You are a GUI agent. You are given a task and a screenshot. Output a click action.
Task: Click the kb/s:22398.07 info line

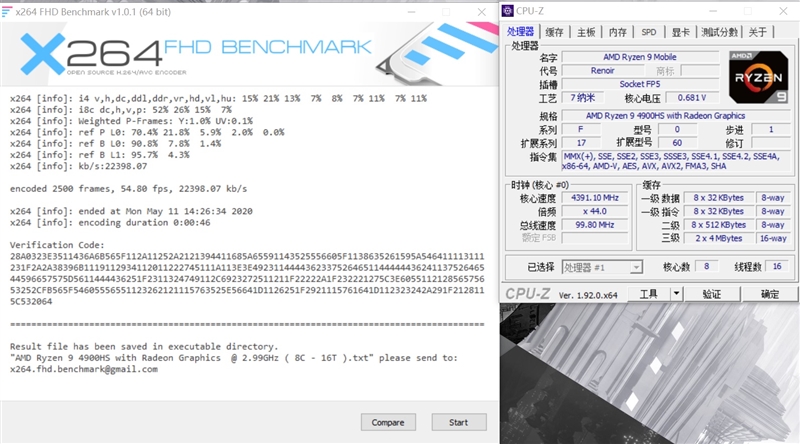click(x=79, y=166)
